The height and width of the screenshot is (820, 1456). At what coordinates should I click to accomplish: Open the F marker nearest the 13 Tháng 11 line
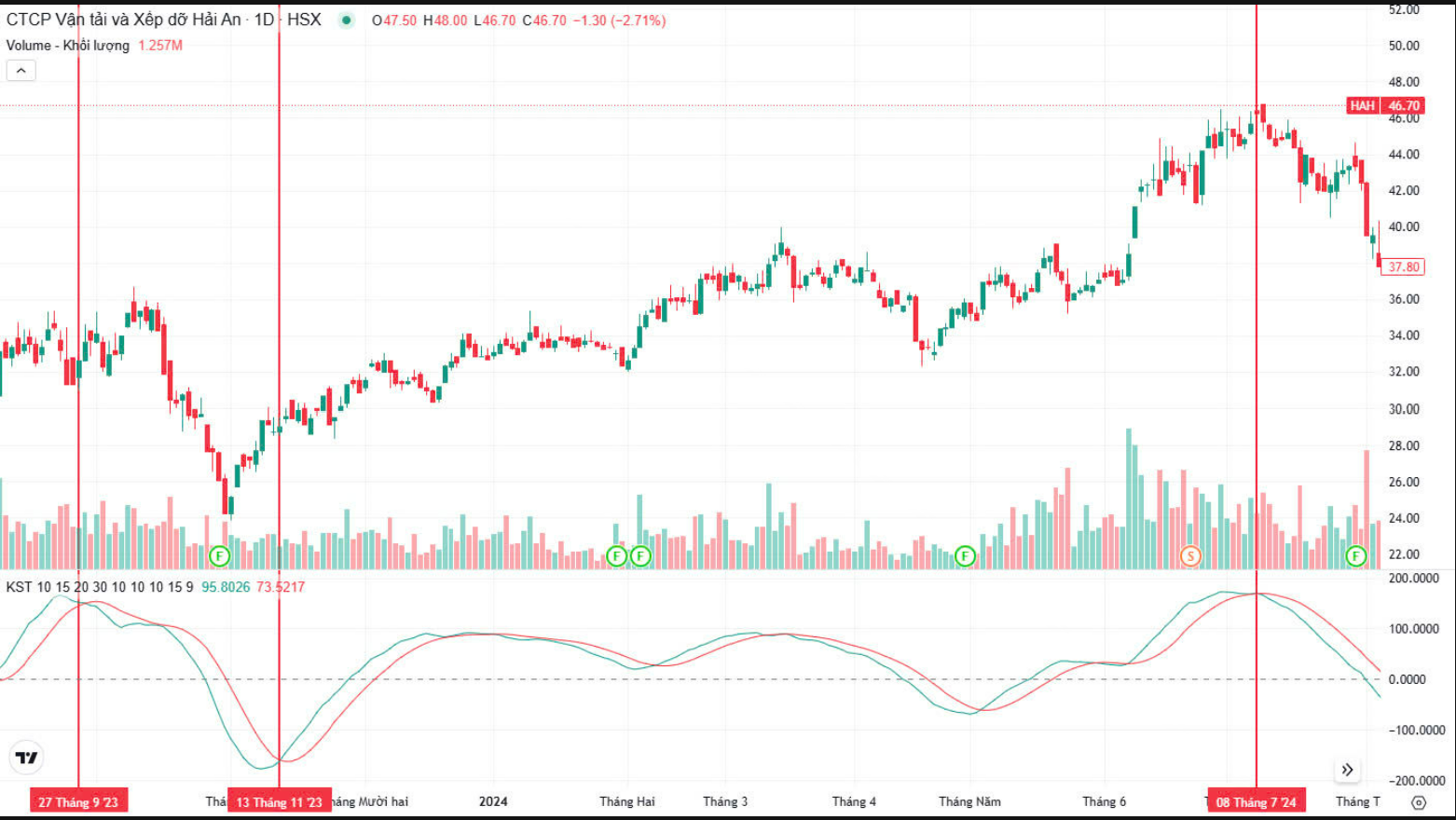point(219,556)
